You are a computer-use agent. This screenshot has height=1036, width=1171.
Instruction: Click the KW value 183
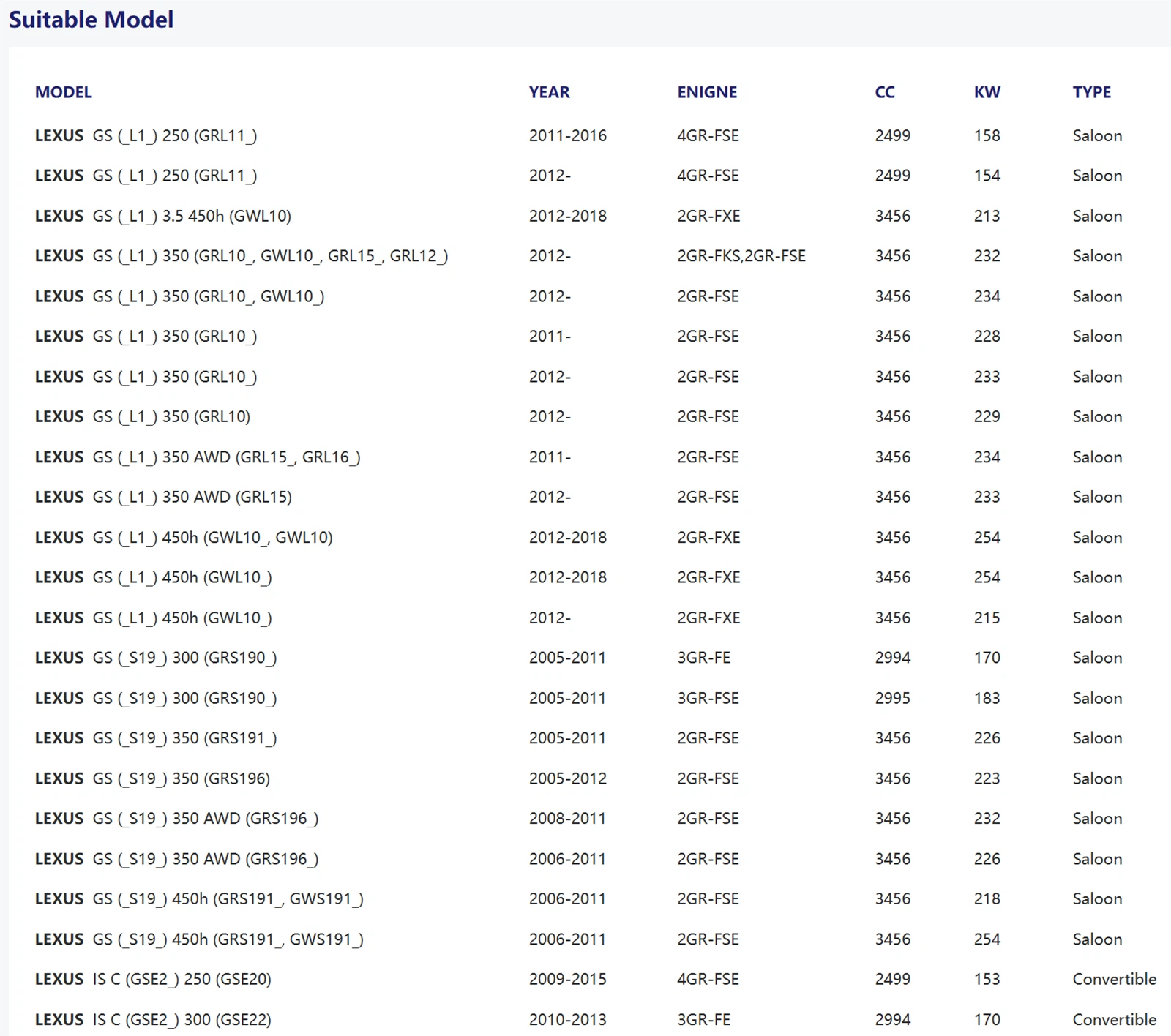tap(987, 698)
